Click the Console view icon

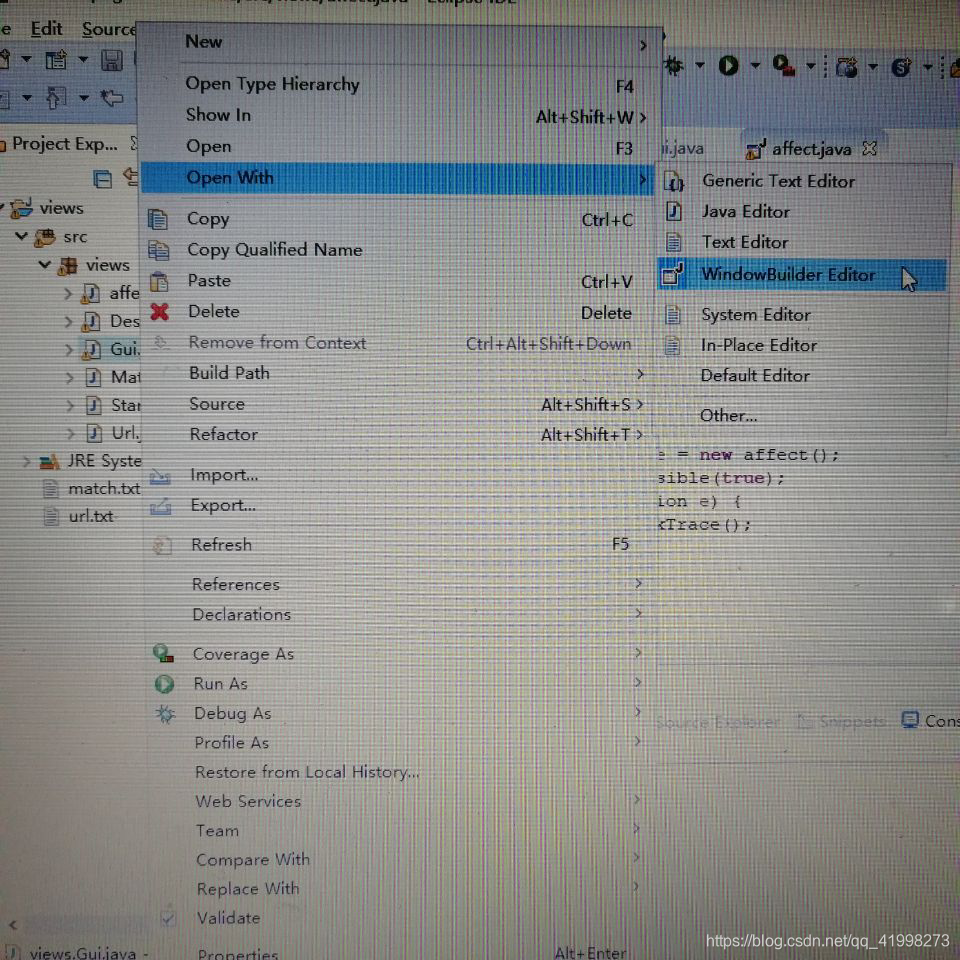pos(910,720)
